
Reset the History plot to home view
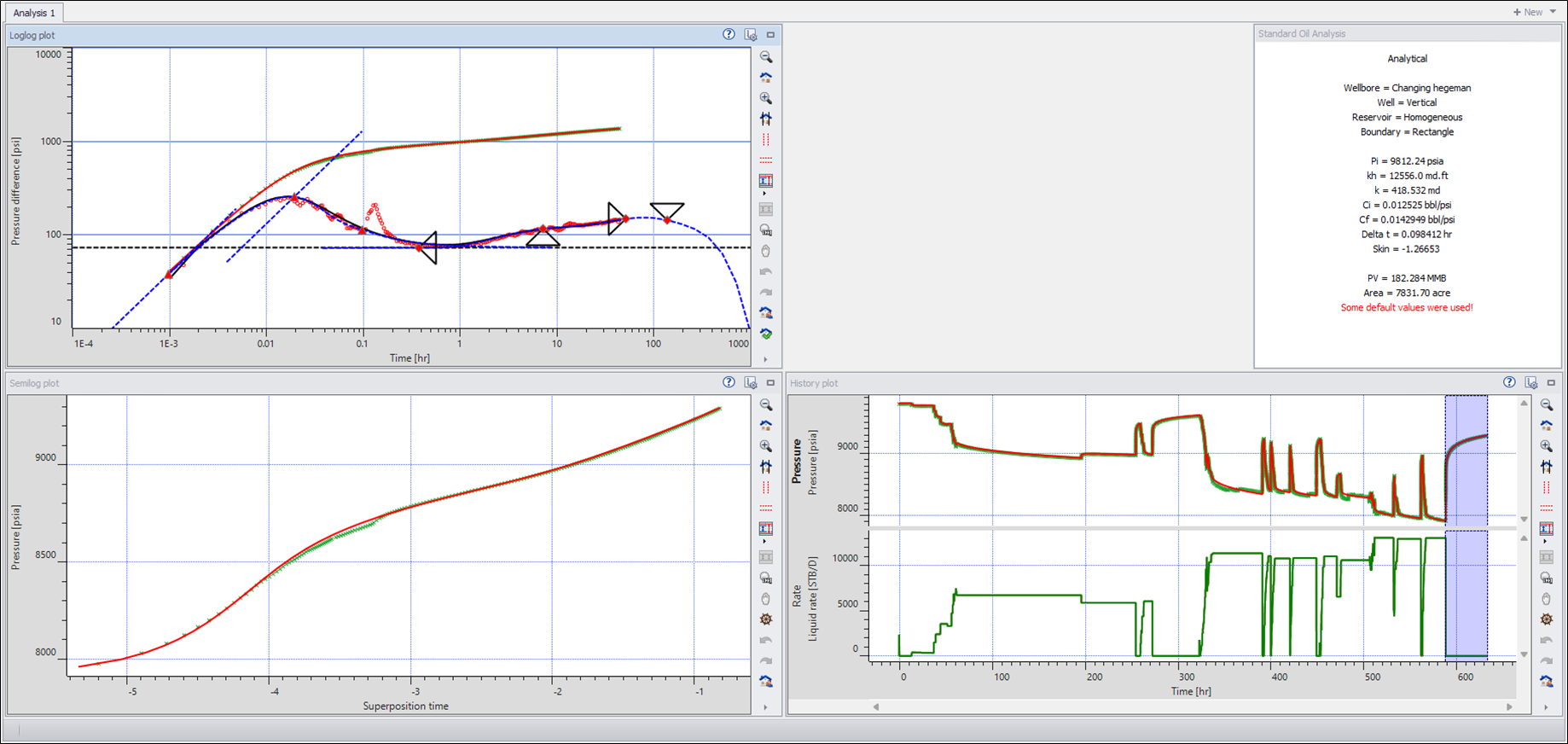pyautogui.click(x=1547, y=426)
